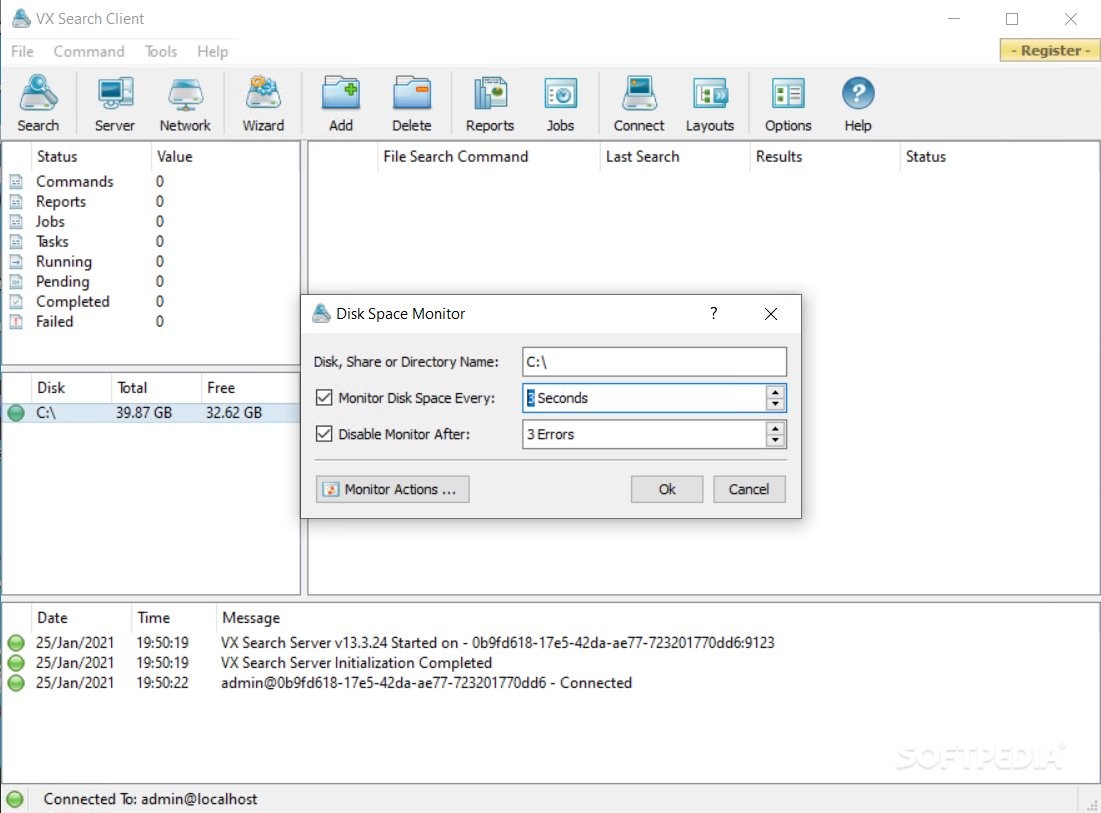This screenshot has height=813, width=1101.
Task: Increase the Errors count spinner
Action: [x=775, y=428]
